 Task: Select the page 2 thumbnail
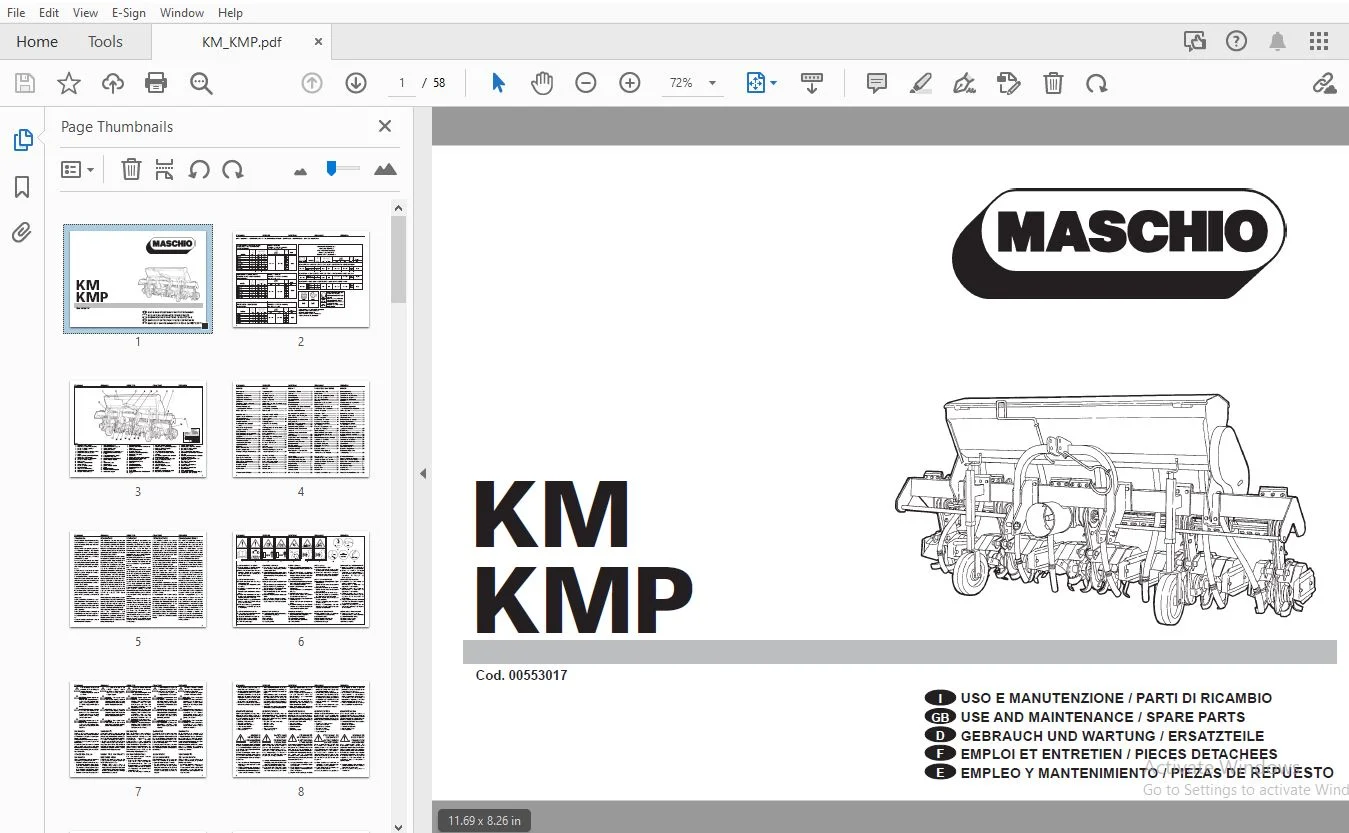pyautogui.click(x=301, y=279)
